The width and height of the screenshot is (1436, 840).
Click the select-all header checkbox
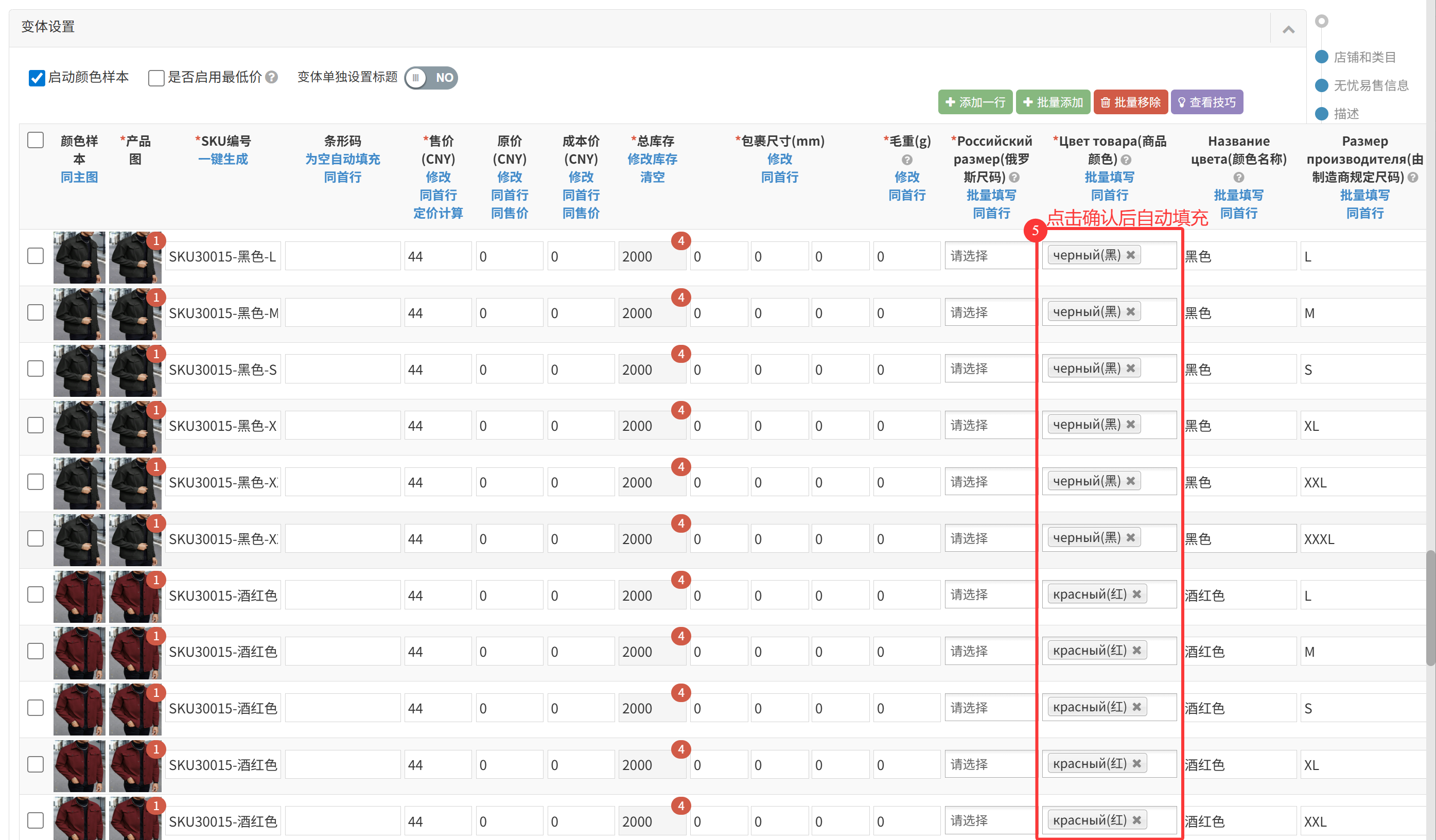(x=36, y=140)
